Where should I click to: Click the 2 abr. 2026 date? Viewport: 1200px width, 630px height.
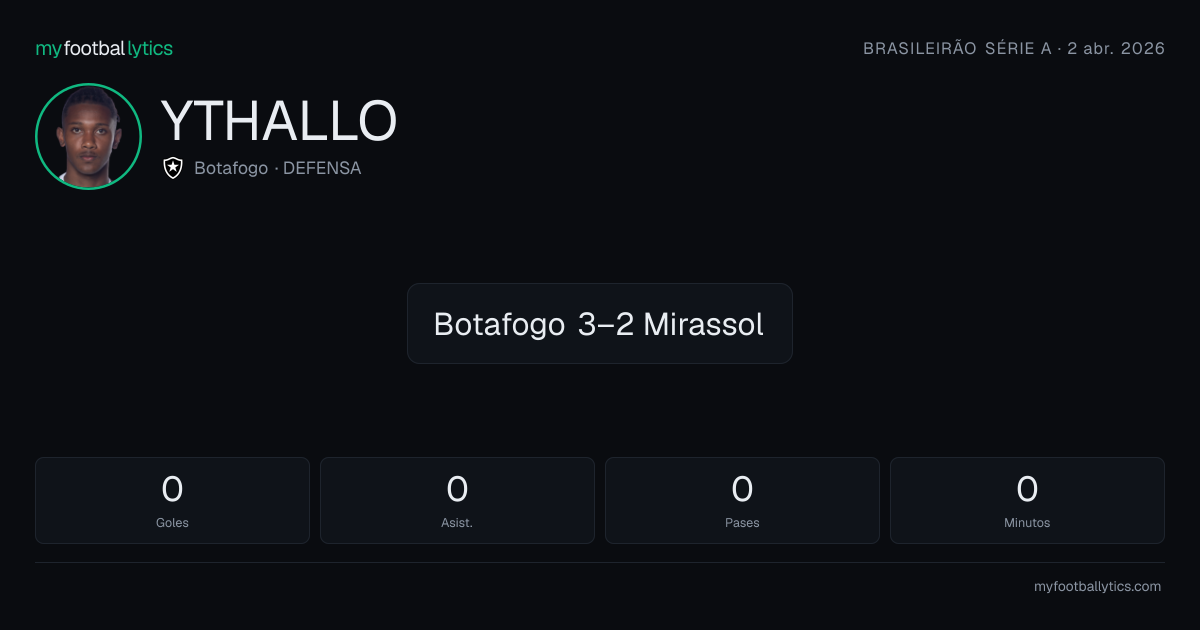[1116, 48]
